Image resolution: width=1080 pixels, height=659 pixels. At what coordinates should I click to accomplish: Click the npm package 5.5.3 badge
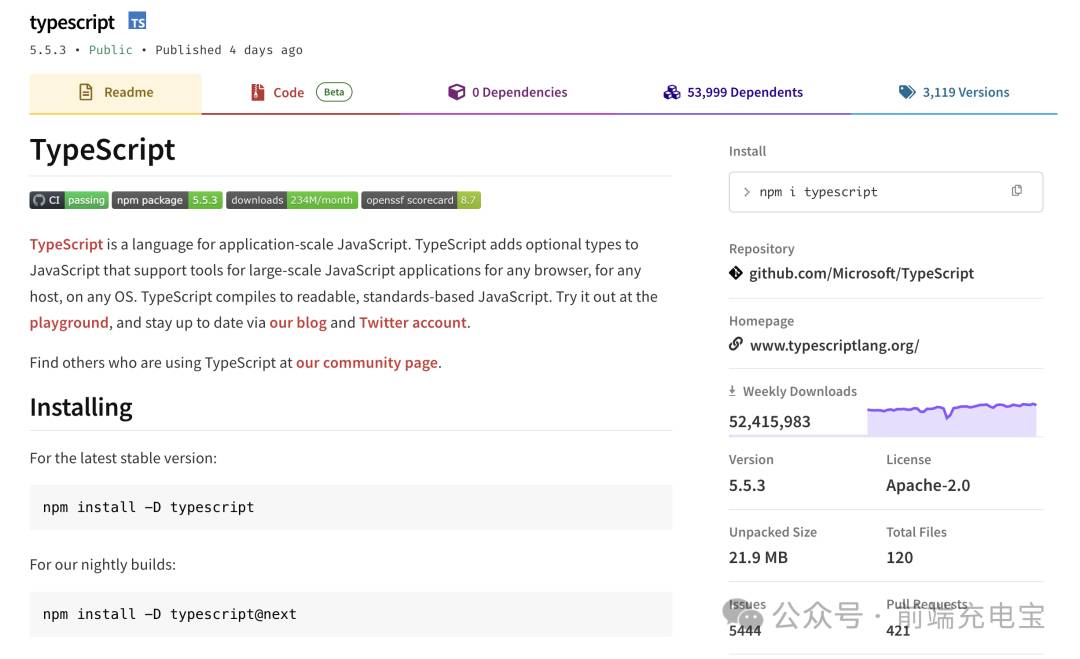tap(167, 200)
